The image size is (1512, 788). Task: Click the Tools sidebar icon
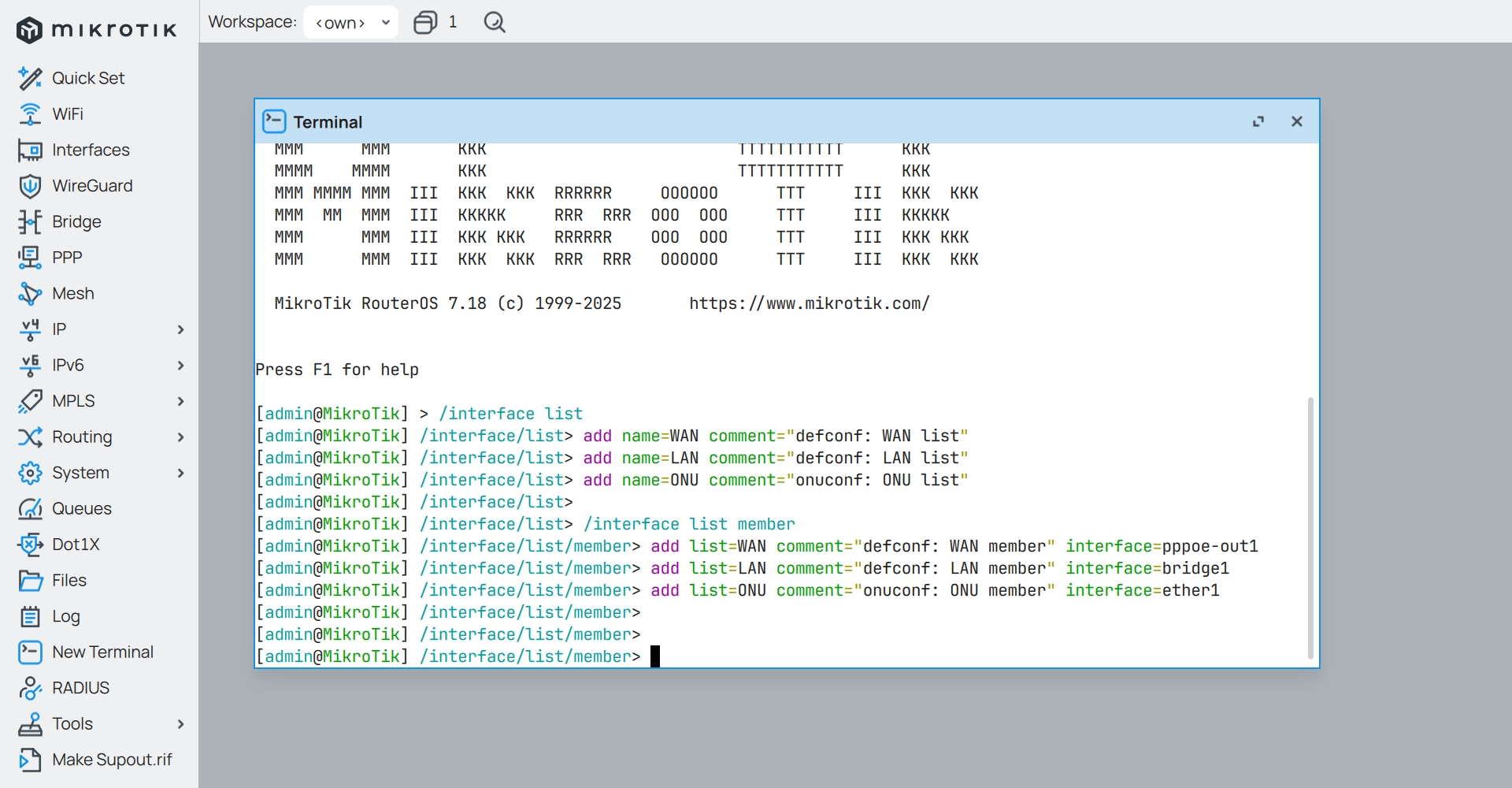tap(30, 724)
